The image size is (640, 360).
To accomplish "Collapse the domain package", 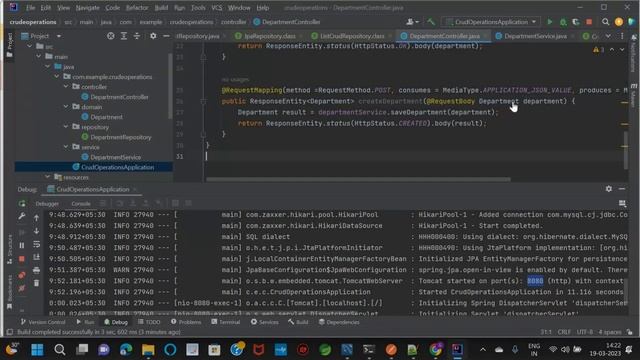I will point(66,107).
